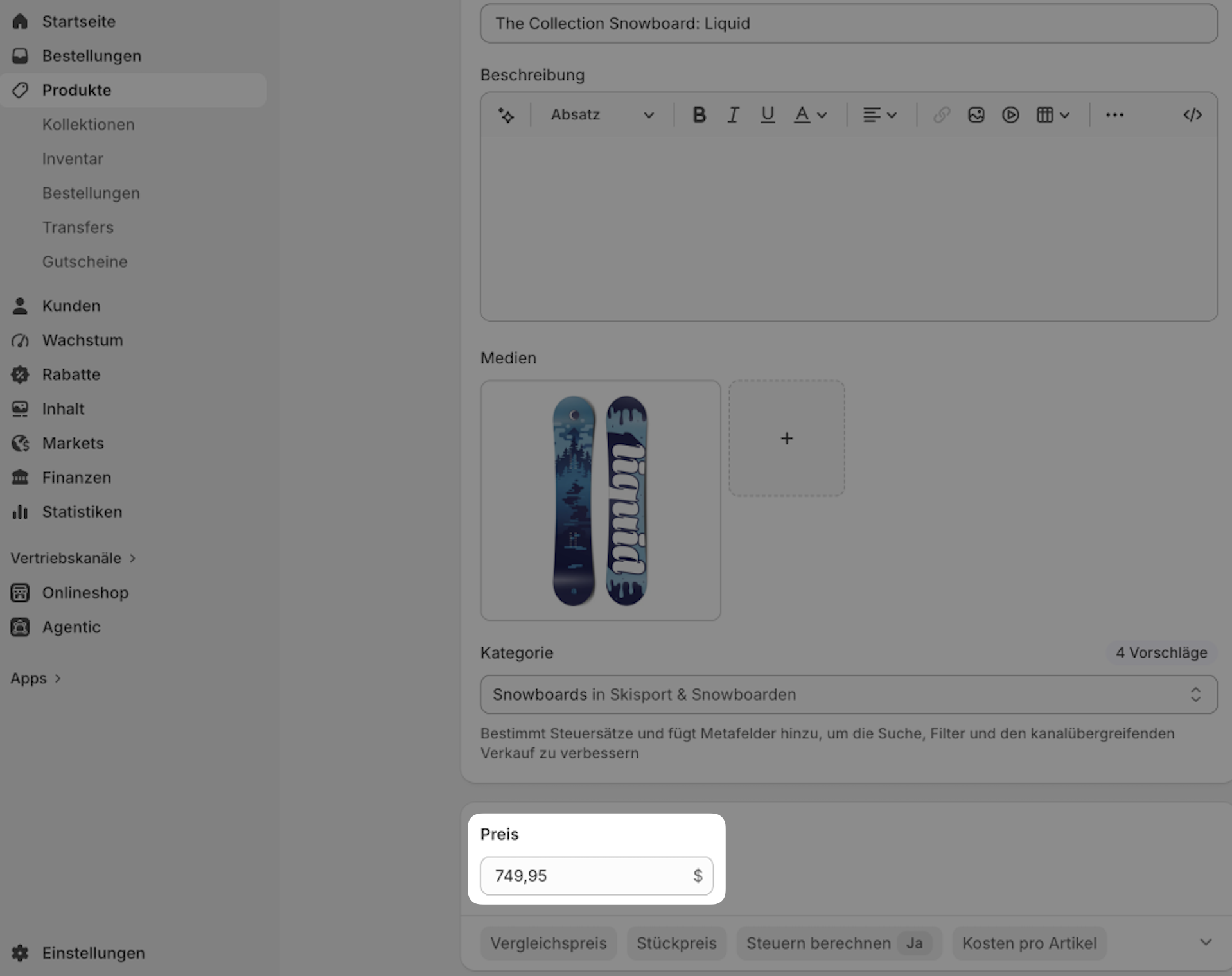Click the Einstellungen gear icon
The height and width of the screenshot is (976, 1232).
point(20,953)
